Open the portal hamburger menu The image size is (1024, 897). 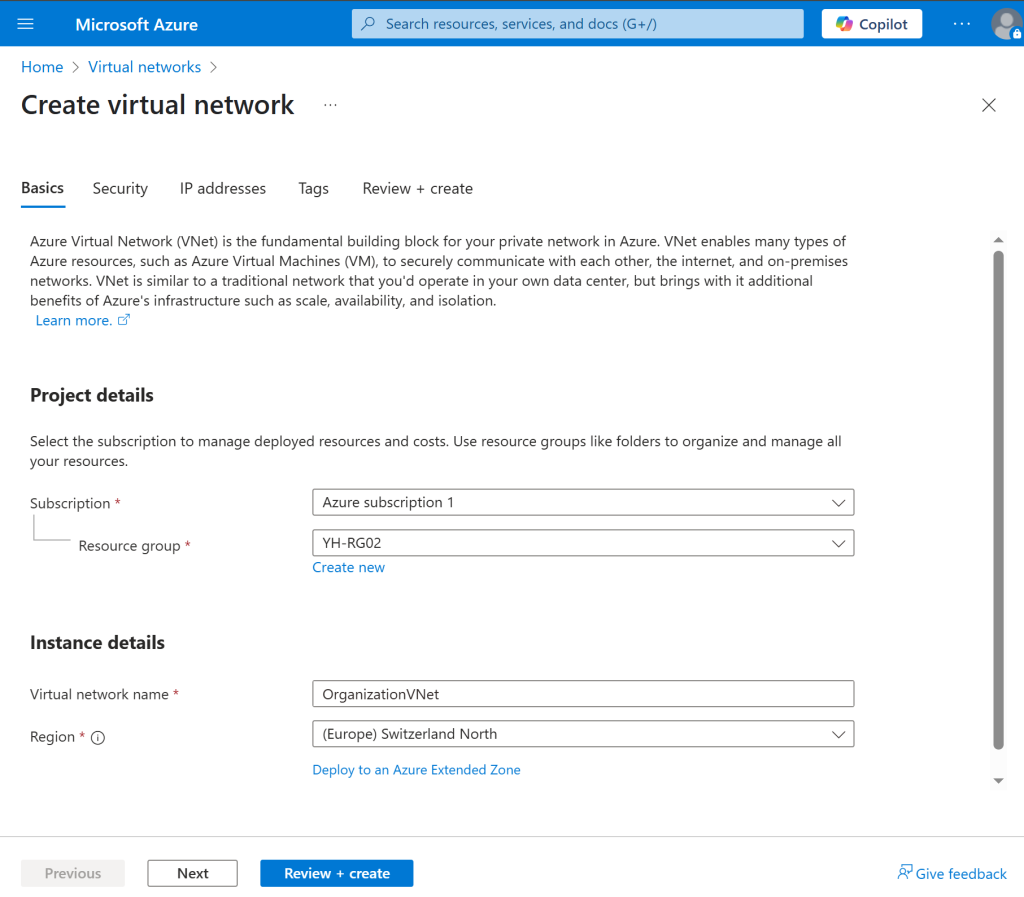(25, 24)
